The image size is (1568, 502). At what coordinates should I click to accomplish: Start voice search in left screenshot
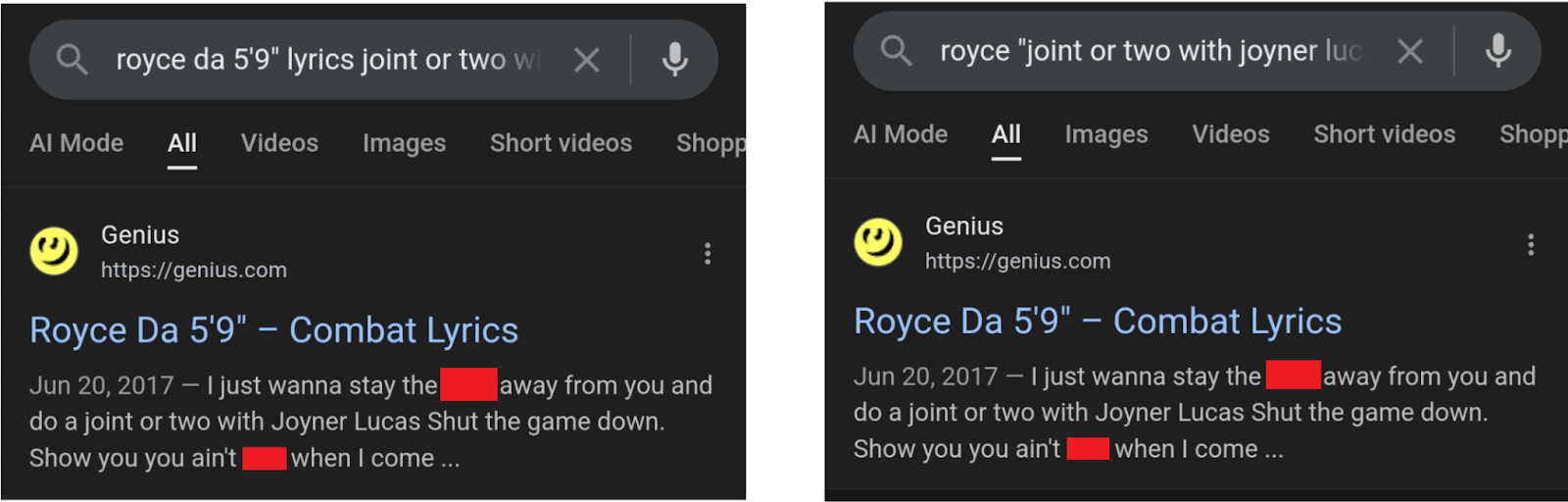[675, 60]
